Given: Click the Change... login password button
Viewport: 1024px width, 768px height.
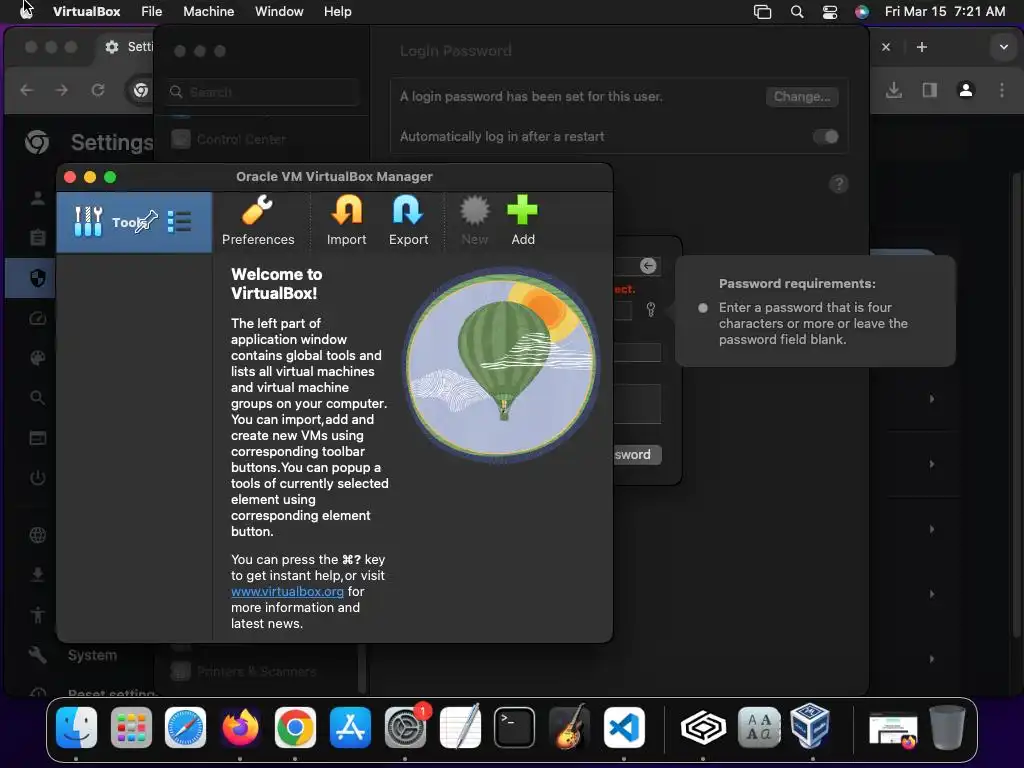Looking at the screenshot, I should 802,97.
